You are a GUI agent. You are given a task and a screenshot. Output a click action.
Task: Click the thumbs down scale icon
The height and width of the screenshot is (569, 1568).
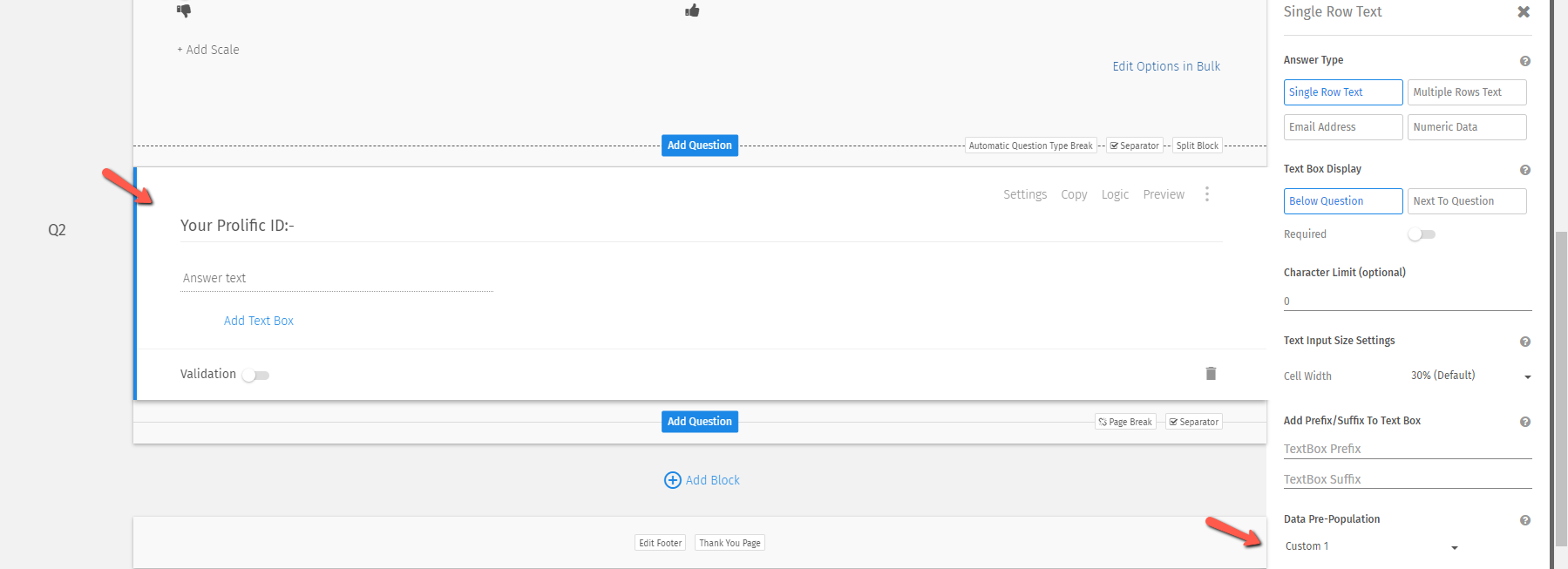(184, 10)
